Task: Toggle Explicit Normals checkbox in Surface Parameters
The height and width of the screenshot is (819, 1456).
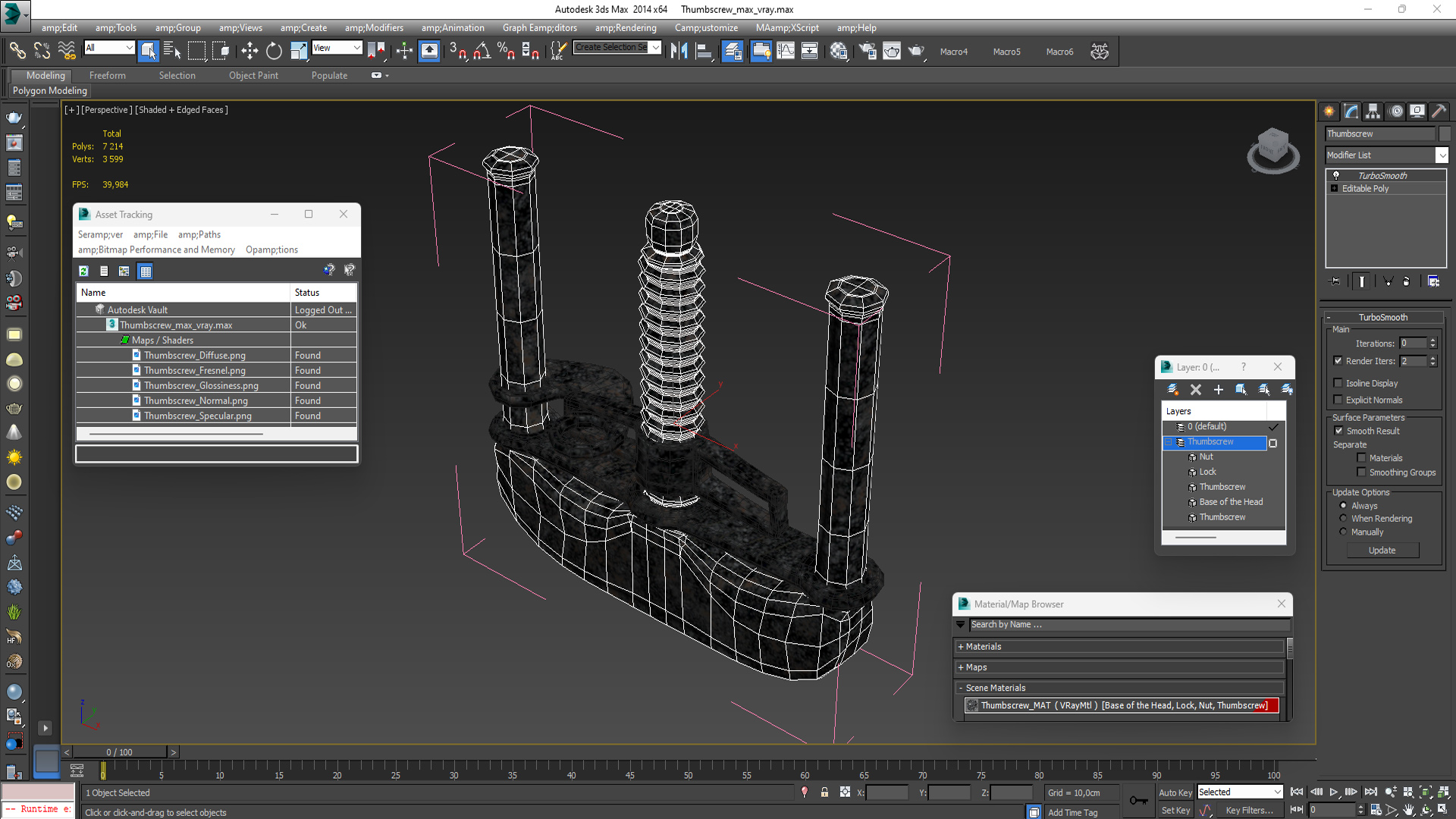Action: pyautogui.click(x=1339, y=400)
